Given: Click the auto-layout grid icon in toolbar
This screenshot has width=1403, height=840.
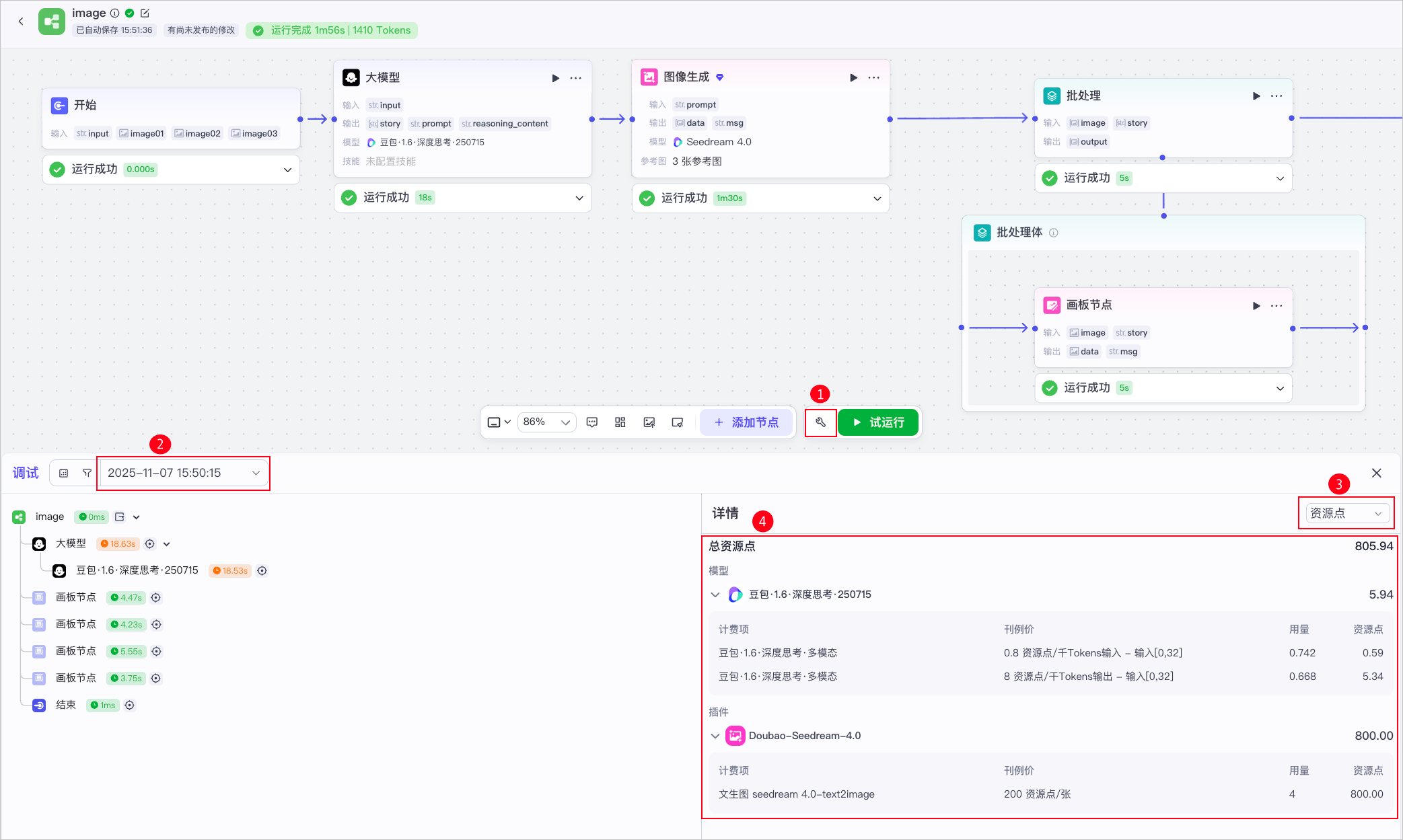Looking at the screenshot, I should coord(620,422).
